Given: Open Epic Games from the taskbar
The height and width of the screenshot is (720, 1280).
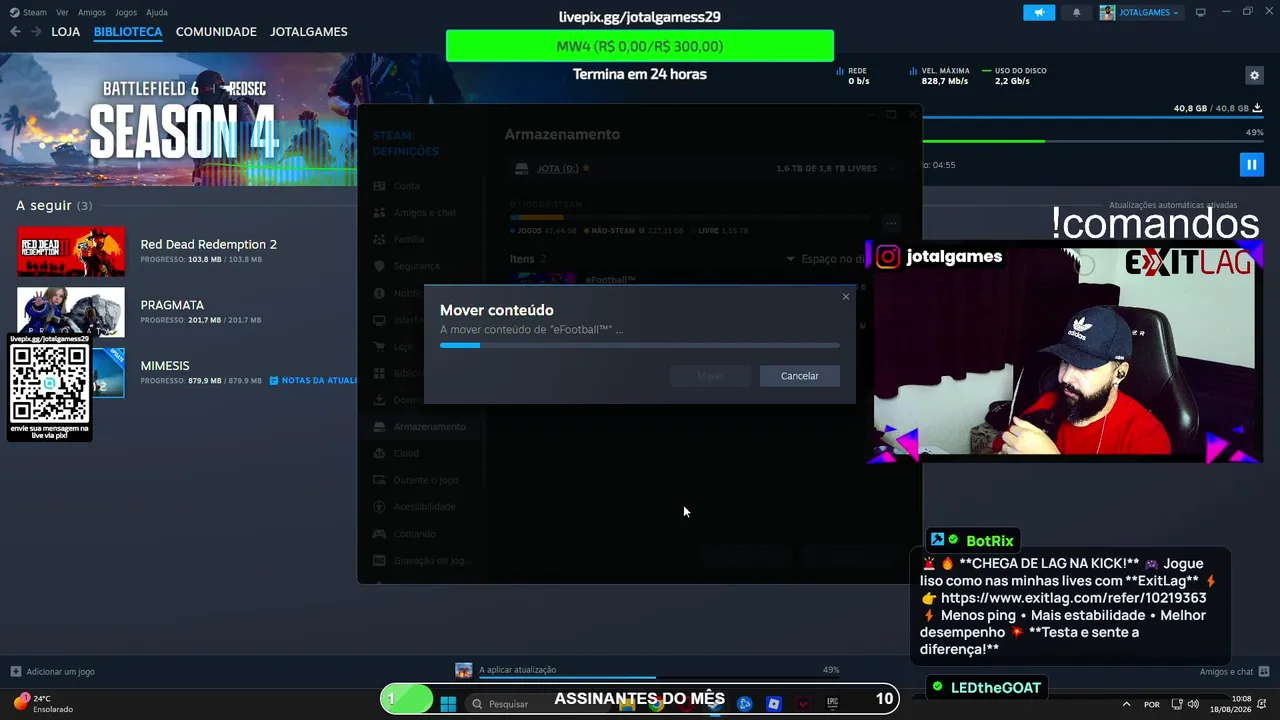Looking at the screenshot, I should 832,703.
